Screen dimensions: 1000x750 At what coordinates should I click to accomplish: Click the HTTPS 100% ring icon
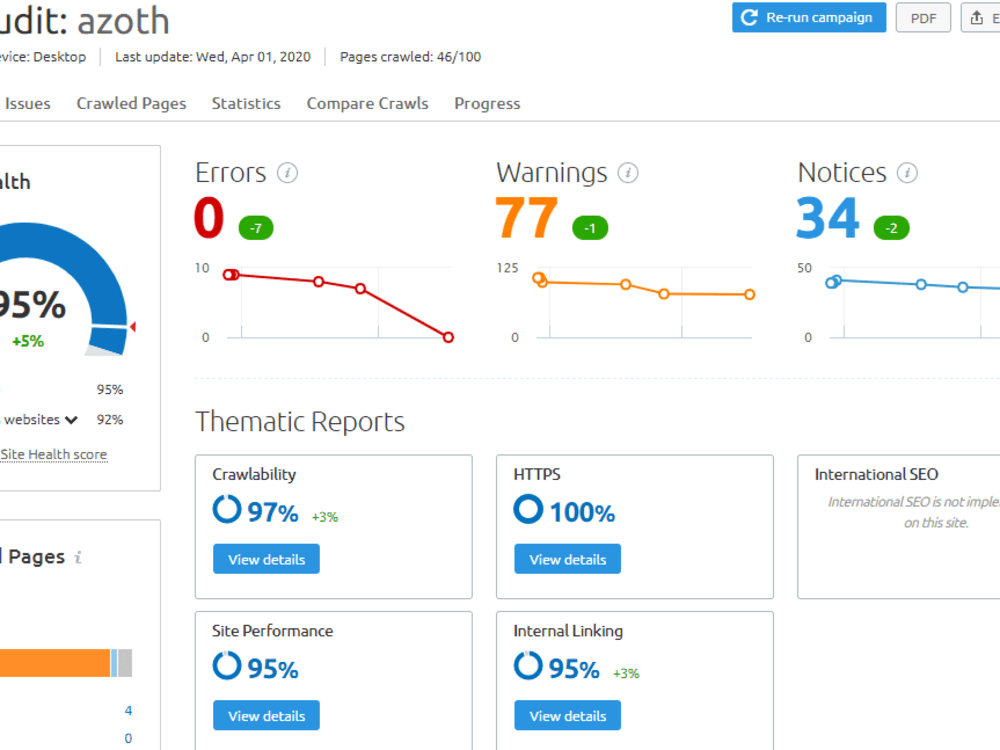[528, 510]
